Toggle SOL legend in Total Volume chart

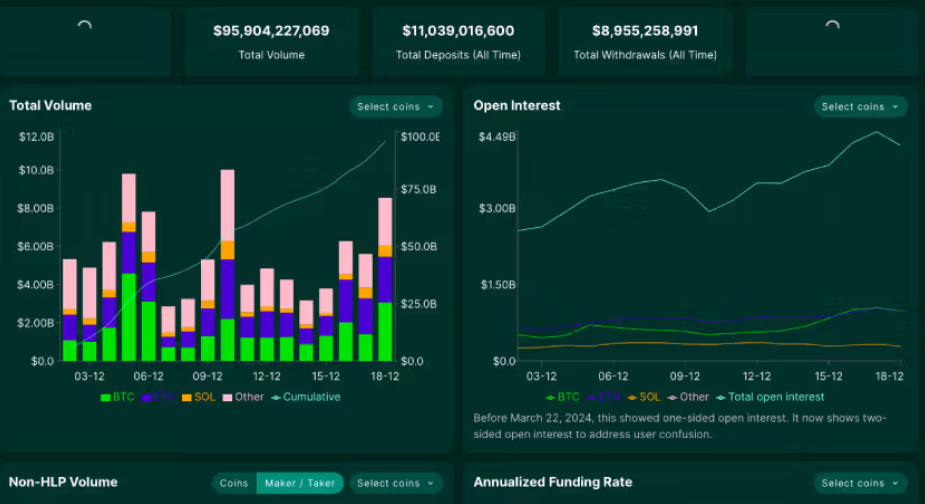198,397
